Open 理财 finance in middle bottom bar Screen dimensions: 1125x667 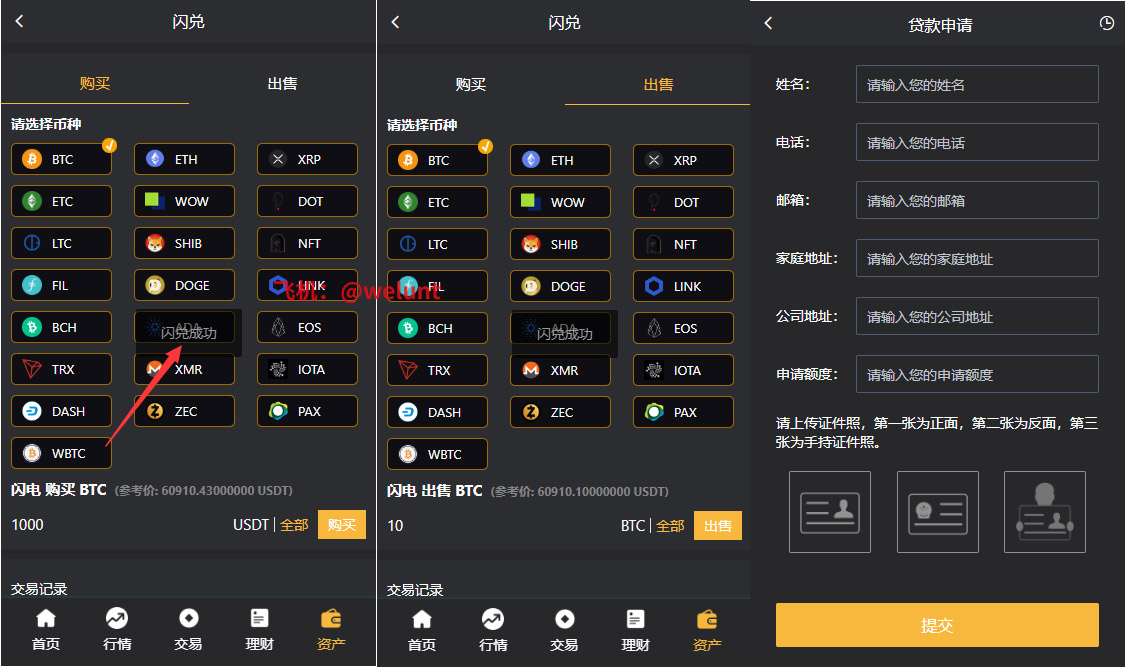tap(635, 630)
